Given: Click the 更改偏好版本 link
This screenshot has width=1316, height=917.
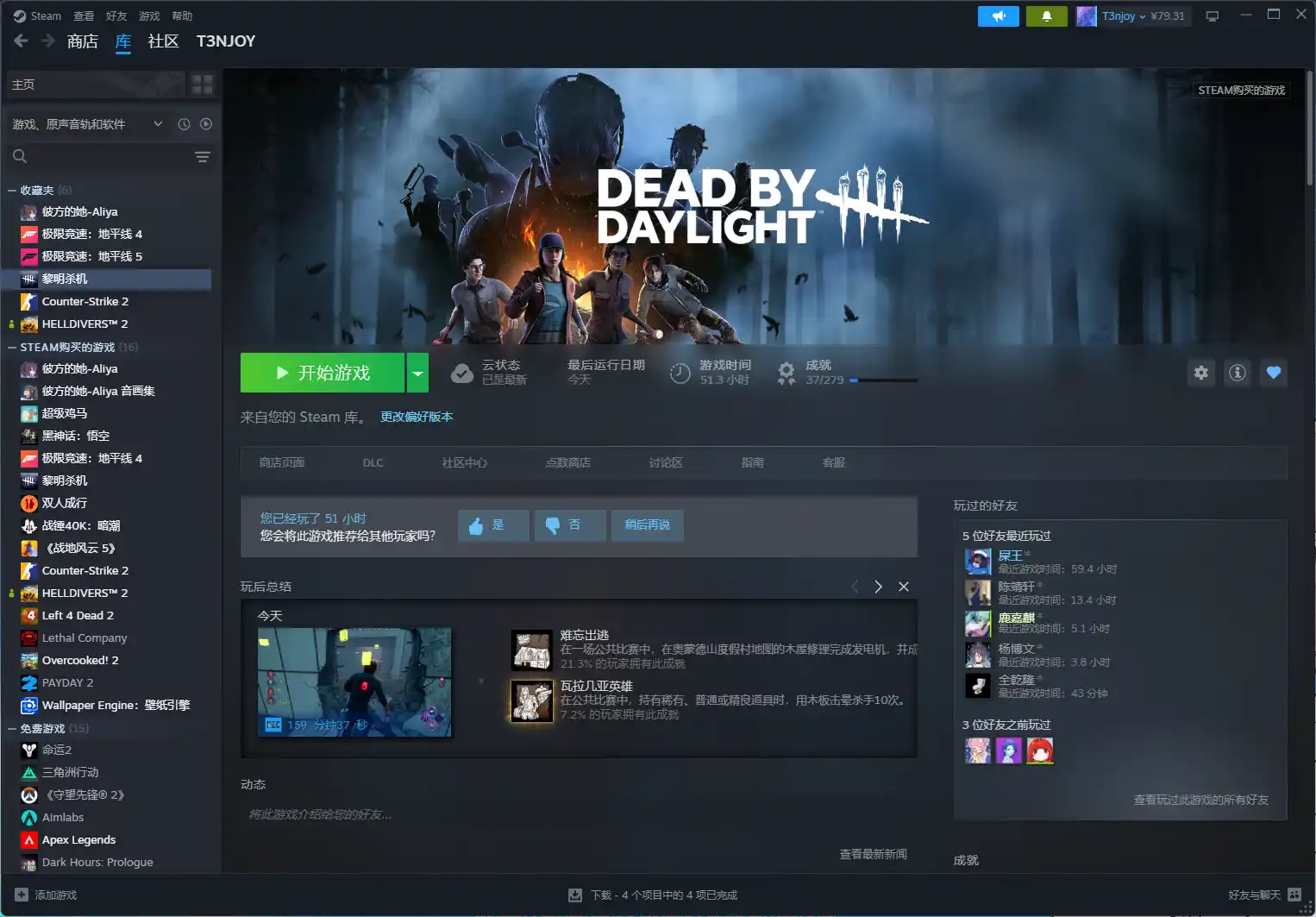Looking at the screenshot, I should (x=417, y=417).
